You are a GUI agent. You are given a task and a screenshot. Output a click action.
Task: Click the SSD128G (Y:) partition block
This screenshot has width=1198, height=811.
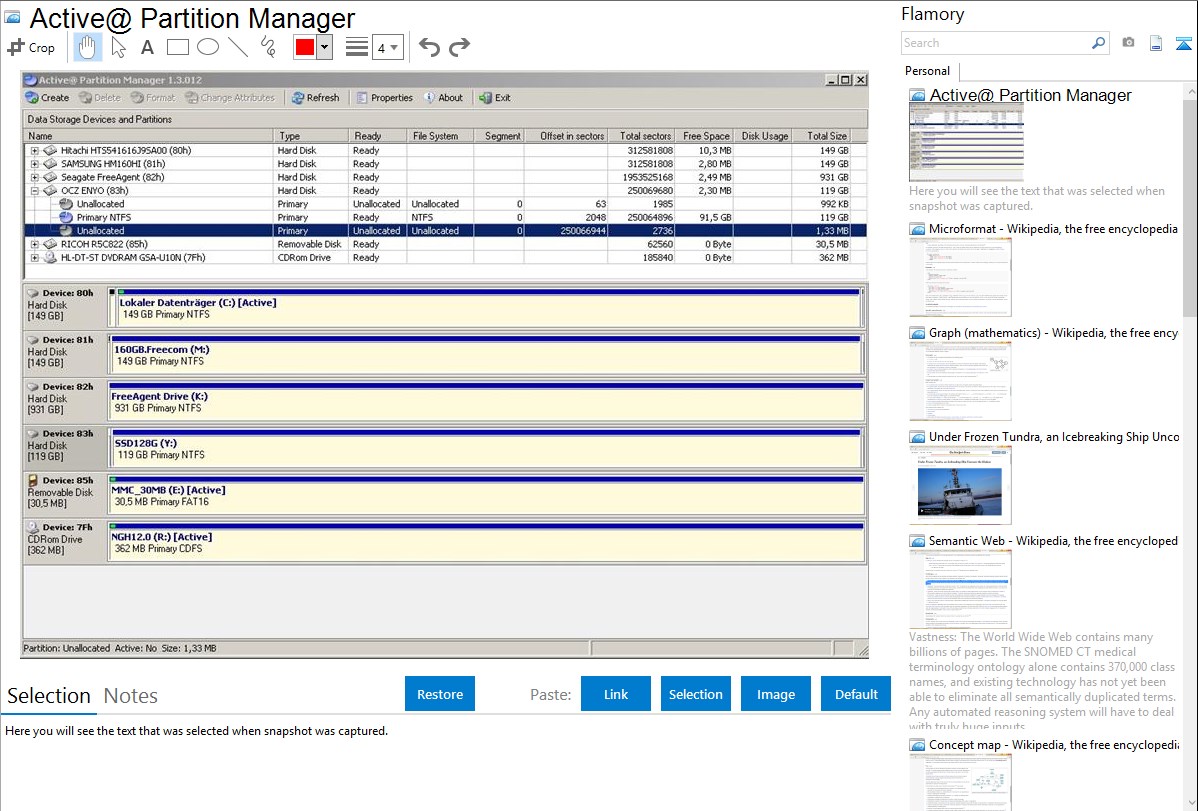487,449
